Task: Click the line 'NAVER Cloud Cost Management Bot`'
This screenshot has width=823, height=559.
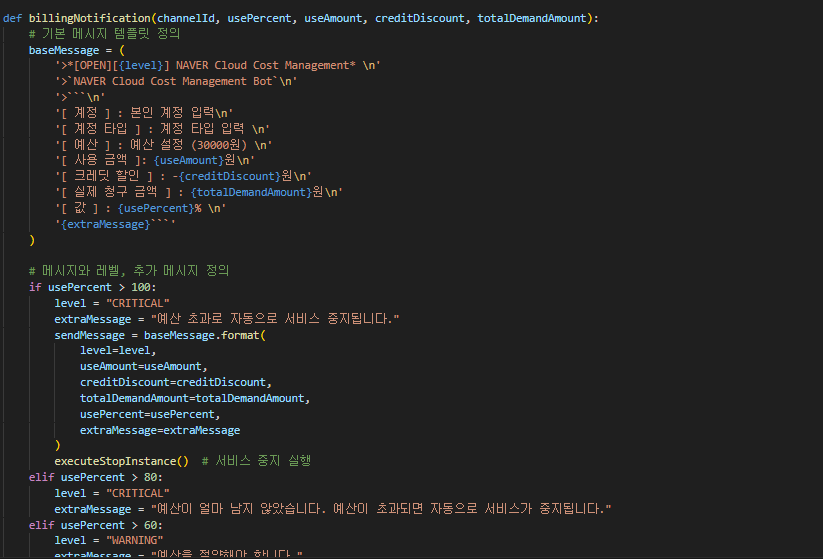Action: point(176,81)
